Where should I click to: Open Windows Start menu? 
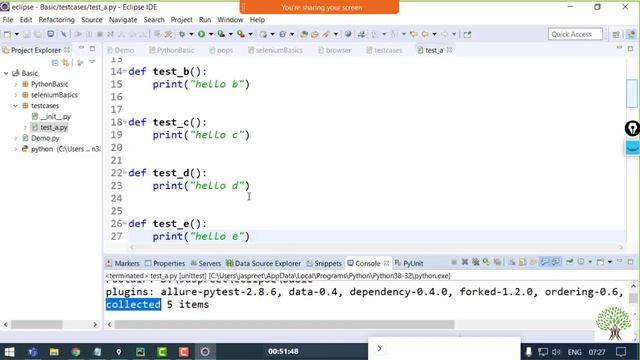[9, 351]
